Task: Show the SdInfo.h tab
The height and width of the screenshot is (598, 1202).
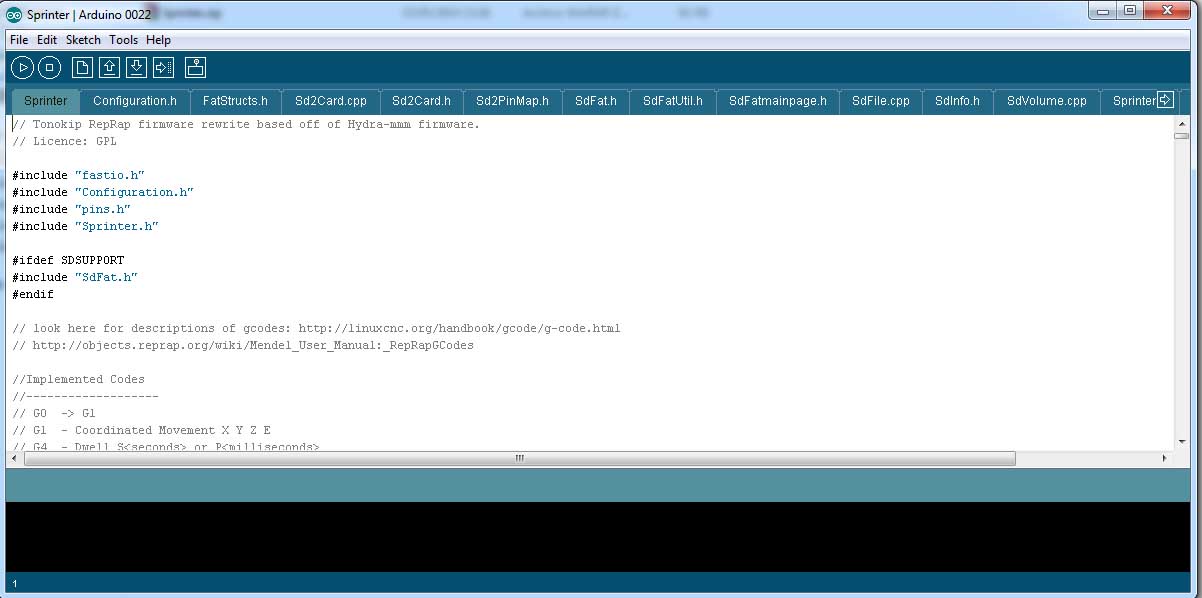Action: 958,101
